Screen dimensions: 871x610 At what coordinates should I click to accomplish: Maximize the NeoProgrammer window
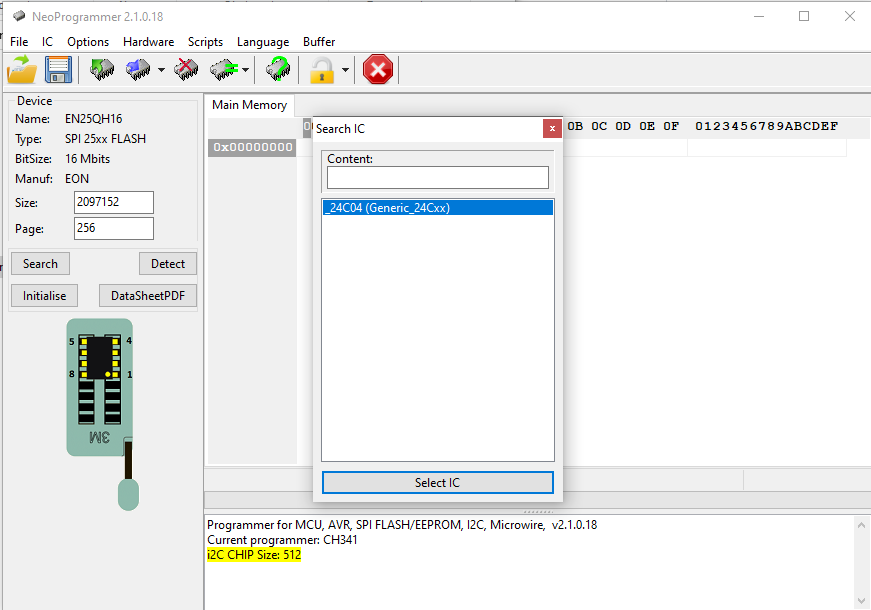pos(804,16)
